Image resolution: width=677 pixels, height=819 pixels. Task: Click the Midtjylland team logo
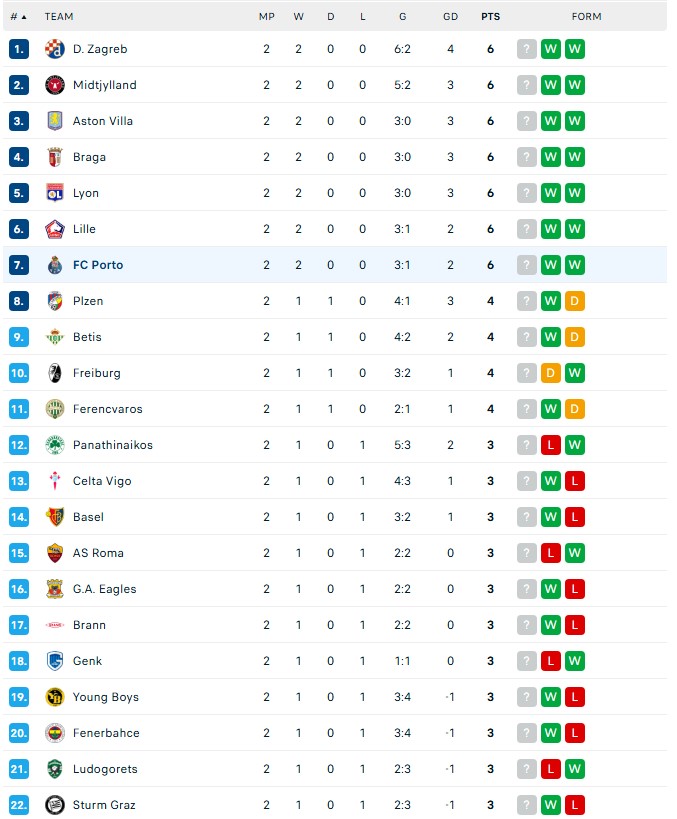55,85
